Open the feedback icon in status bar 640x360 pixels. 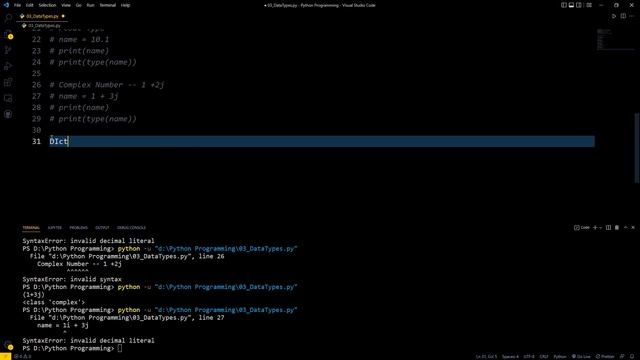pyautogui.click(x=622, y=356)
